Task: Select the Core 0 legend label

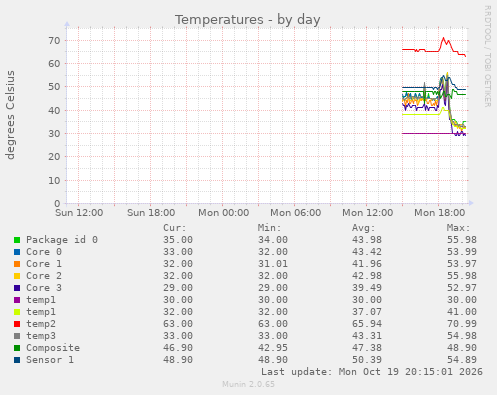Action: [44, 252]
